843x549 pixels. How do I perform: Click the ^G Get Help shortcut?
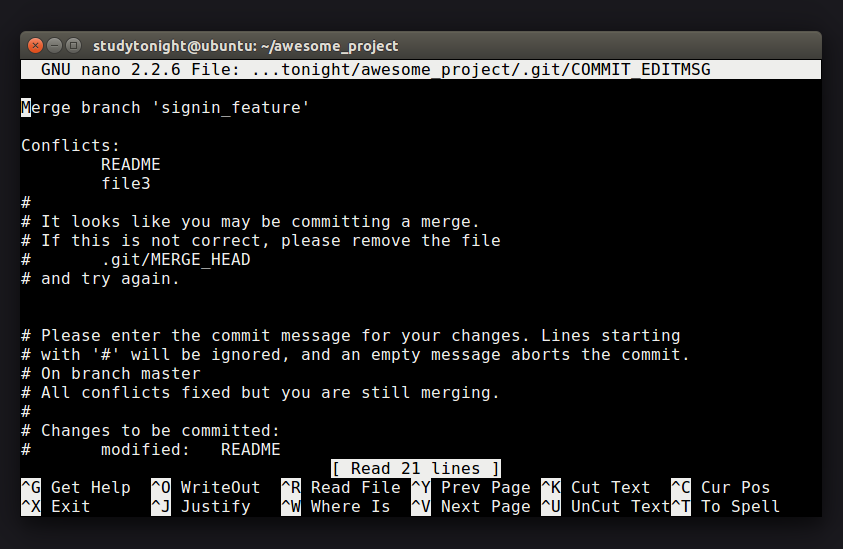tap(76, 487)
